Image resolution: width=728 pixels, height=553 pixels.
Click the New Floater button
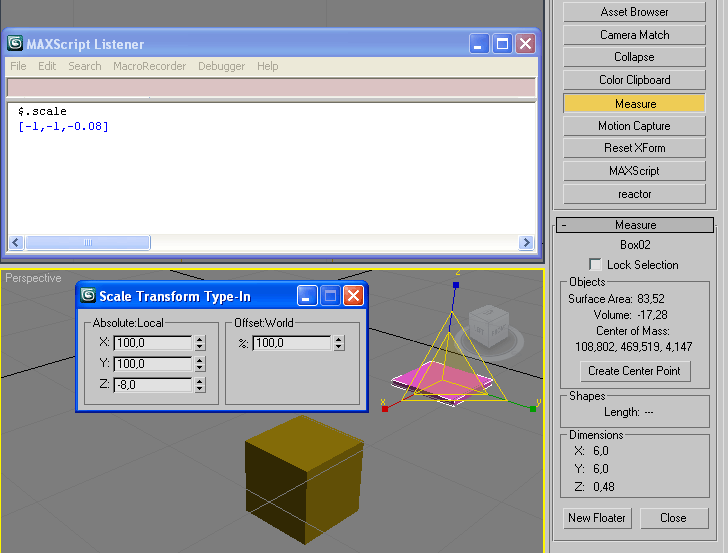tap(597, 518)
